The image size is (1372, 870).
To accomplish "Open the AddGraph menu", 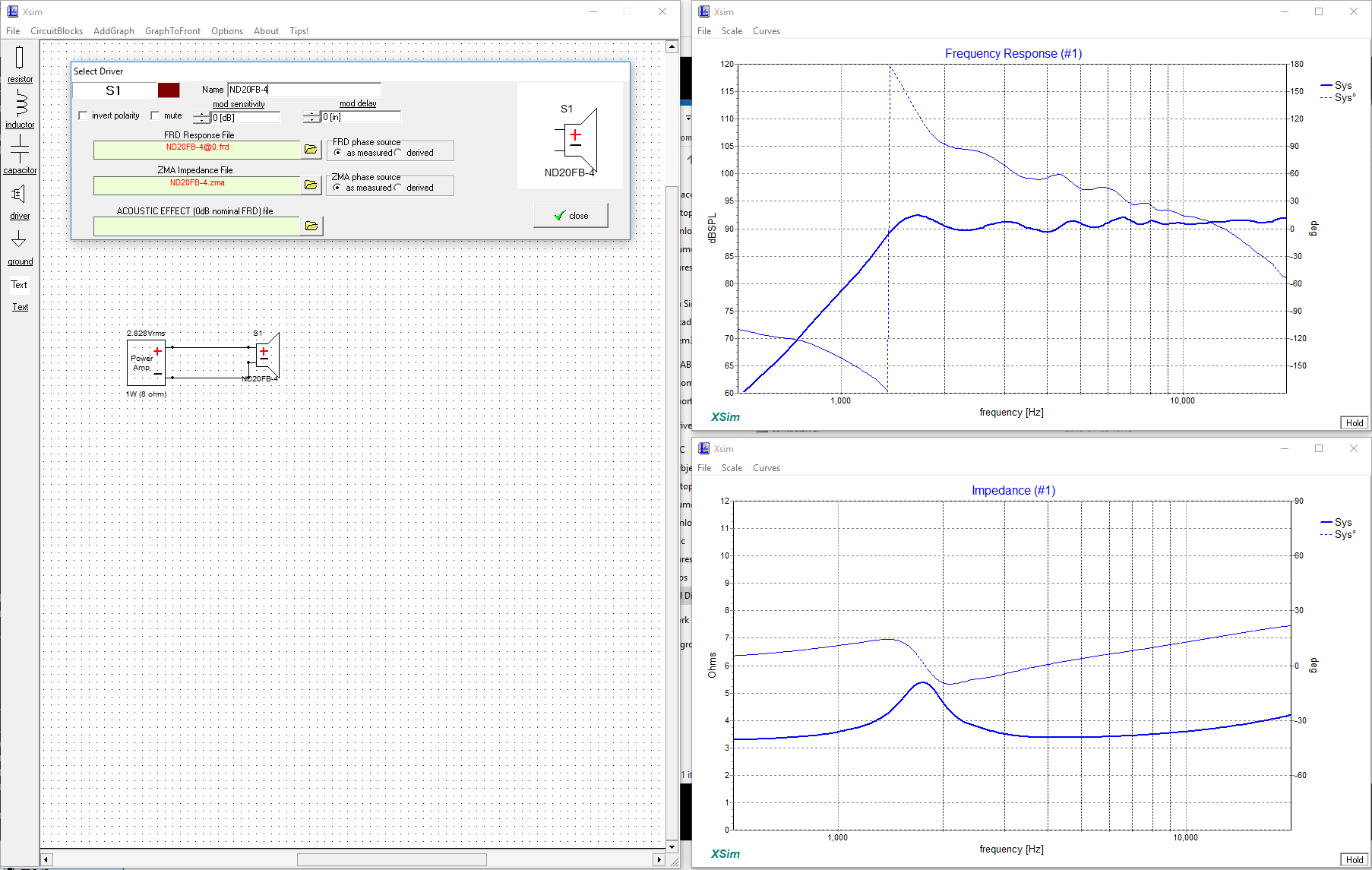I will pos(114,31).
